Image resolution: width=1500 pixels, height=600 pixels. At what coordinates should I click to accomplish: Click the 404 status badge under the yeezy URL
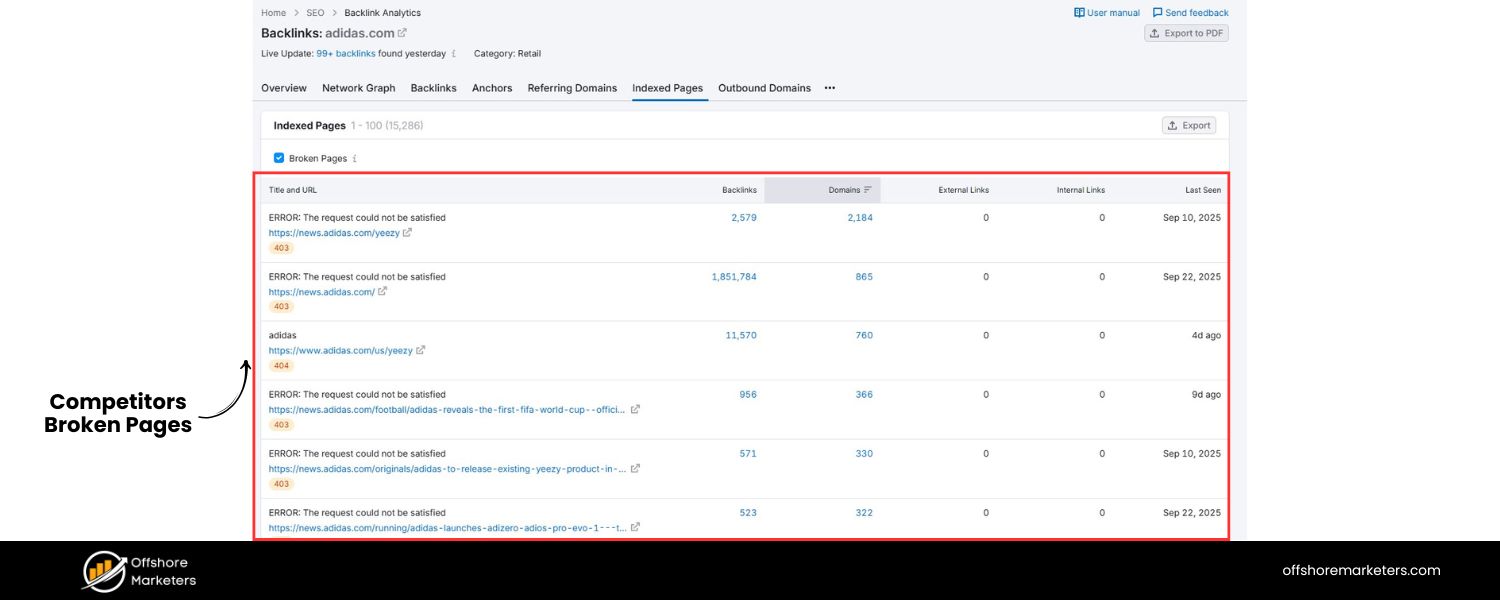tap(280, 365)
